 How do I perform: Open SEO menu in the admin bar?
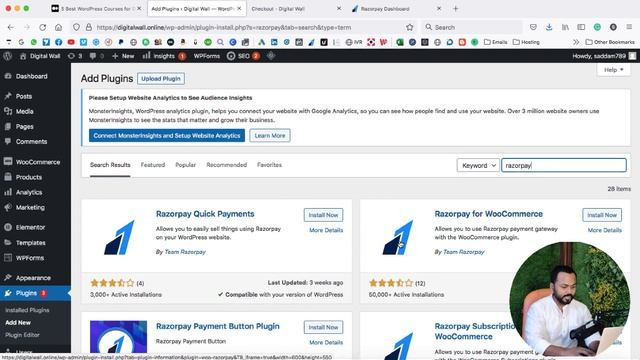(x=243, y=56)
